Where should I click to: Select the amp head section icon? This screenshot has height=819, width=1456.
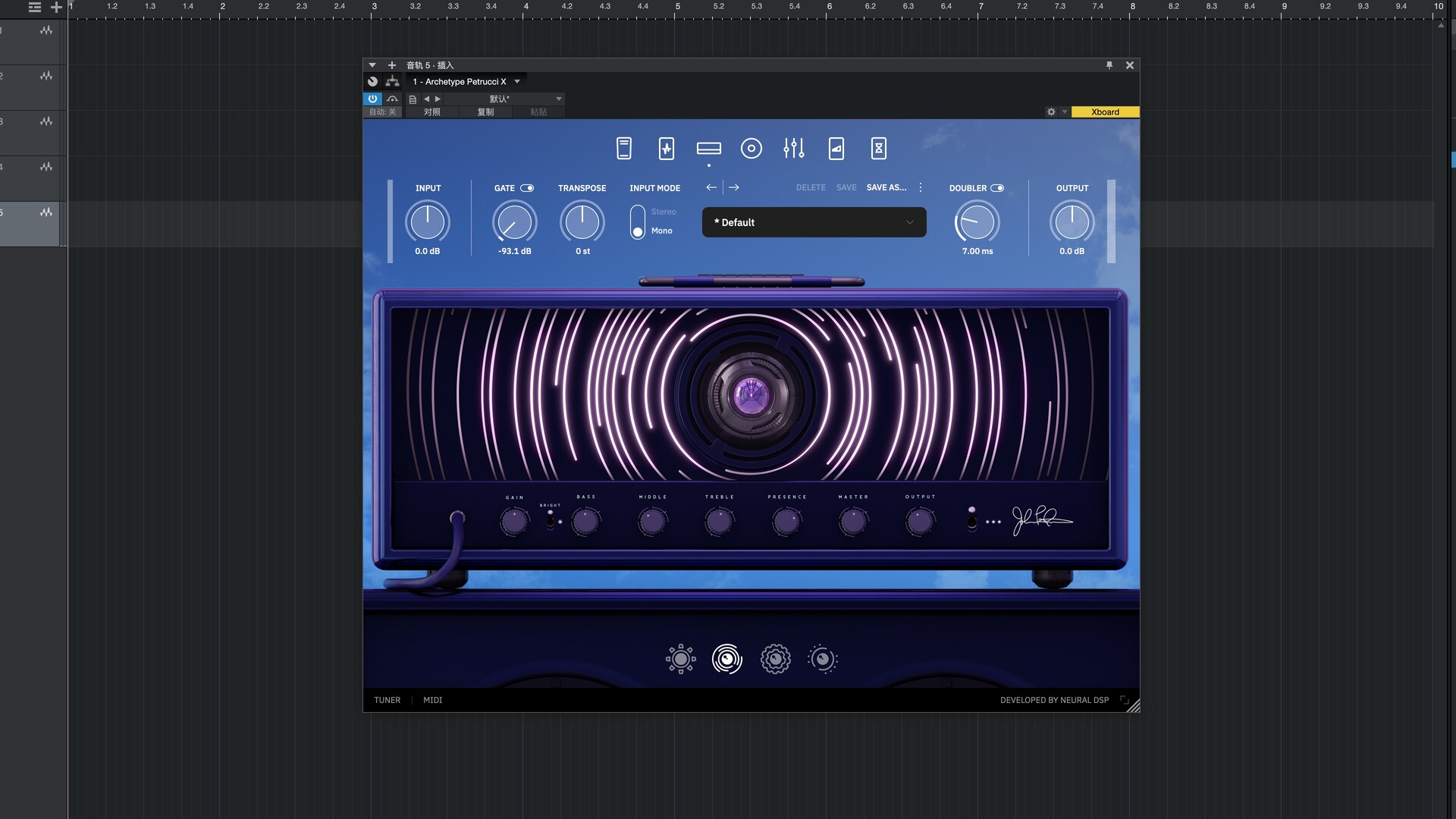tap(708, 149)
